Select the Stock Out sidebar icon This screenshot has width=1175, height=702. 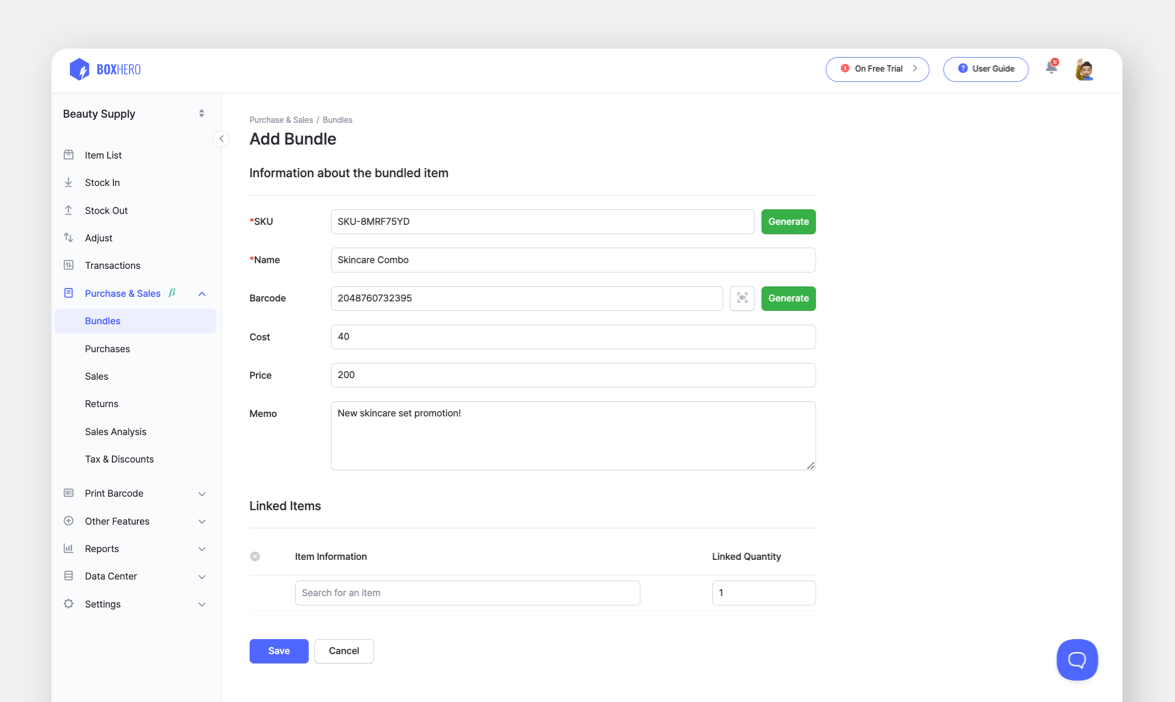click(68, 210)
